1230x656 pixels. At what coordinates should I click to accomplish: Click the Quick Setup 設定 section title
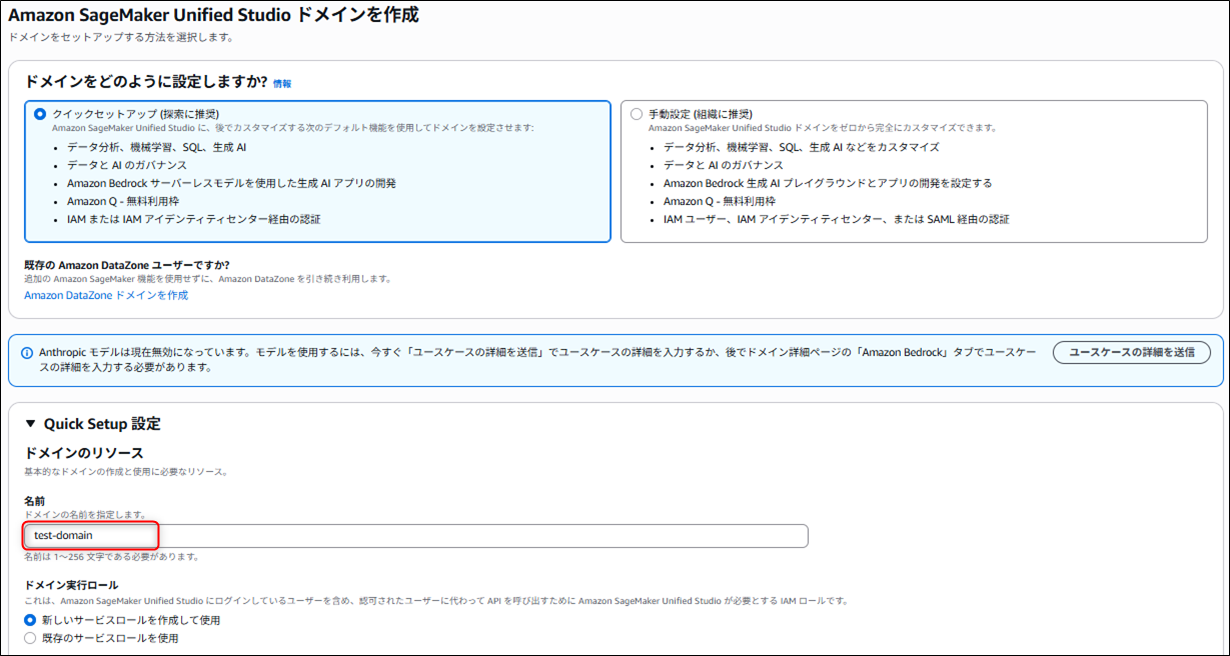[x=102, y=424]
